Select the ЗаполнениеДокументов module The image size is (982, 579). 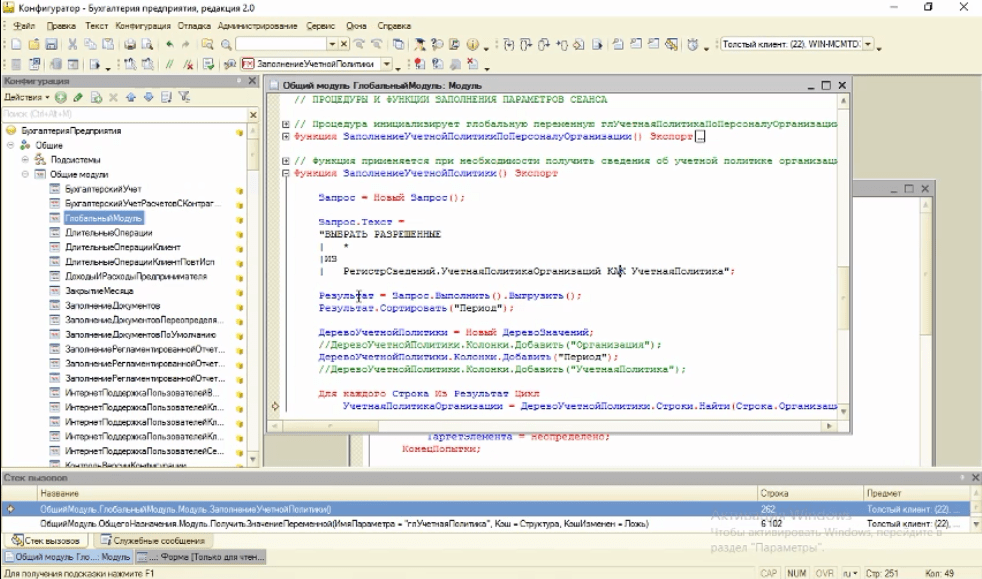[x=113, y=305]
